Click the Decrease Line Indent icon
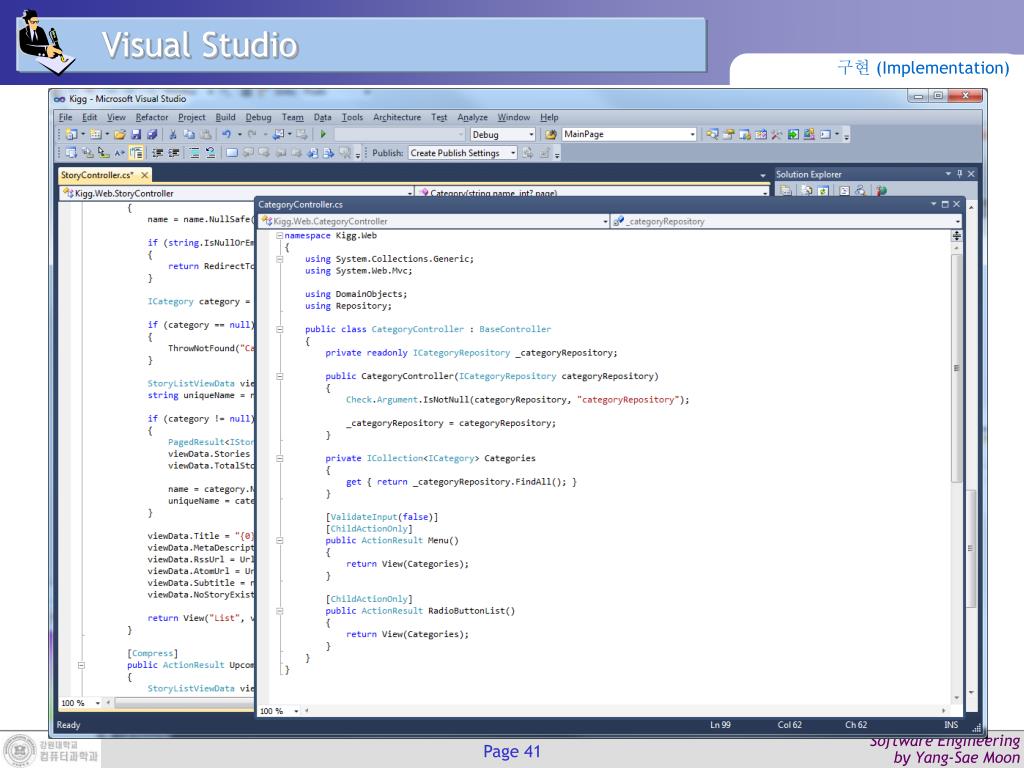 (x=157, y=153)
